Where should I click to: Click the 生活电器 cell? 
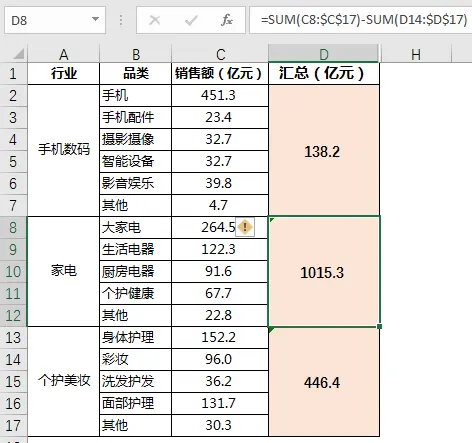[x=136, y=249]
